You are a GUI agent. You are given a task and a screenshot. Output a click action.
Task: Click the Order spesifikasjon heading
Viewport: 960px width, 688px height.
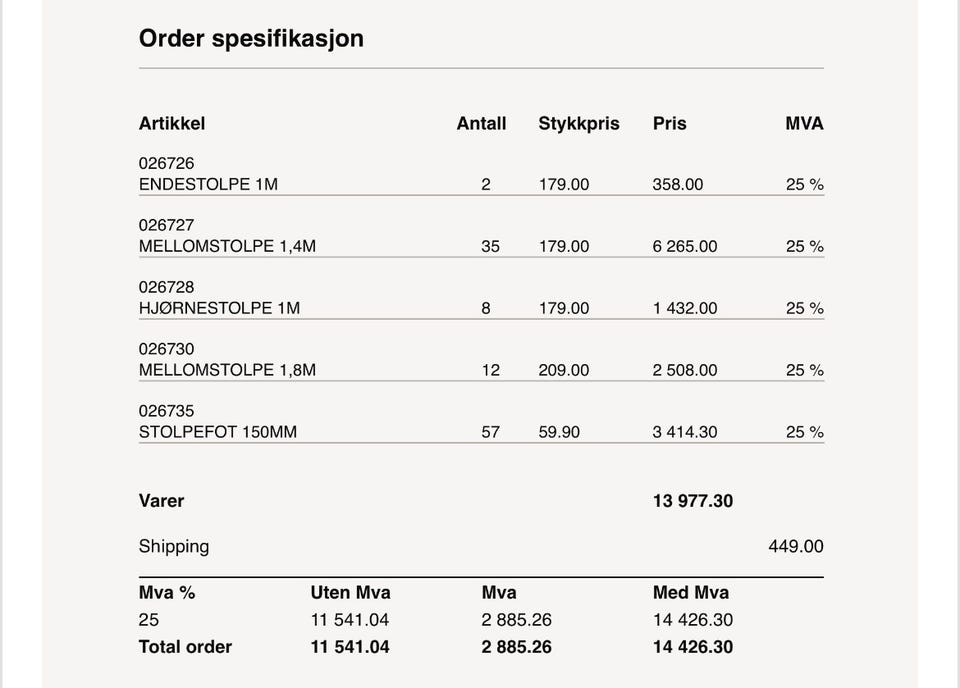point(251,39)
